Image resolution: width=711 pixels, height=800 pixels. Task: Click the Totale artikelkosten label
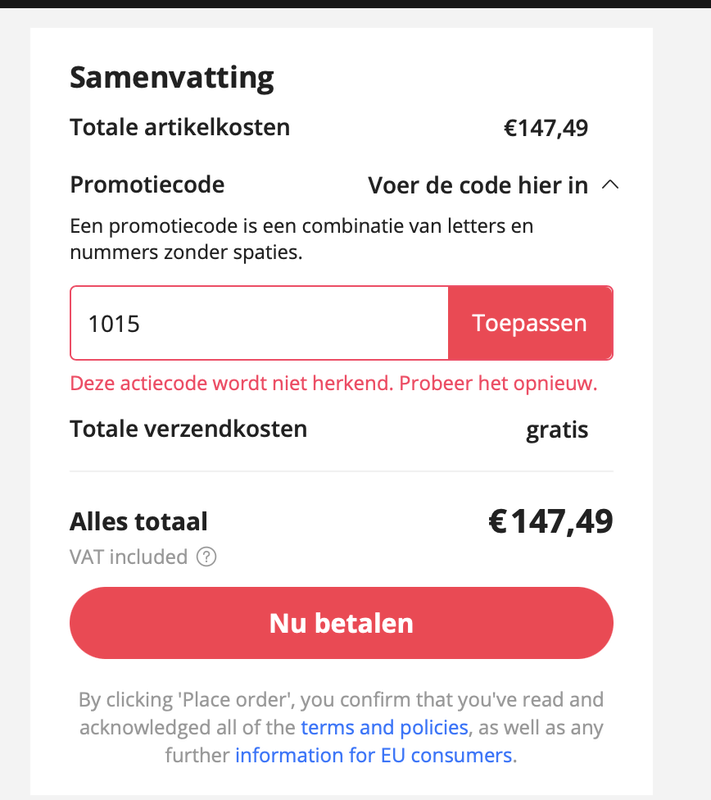click(x=180, y=127)
